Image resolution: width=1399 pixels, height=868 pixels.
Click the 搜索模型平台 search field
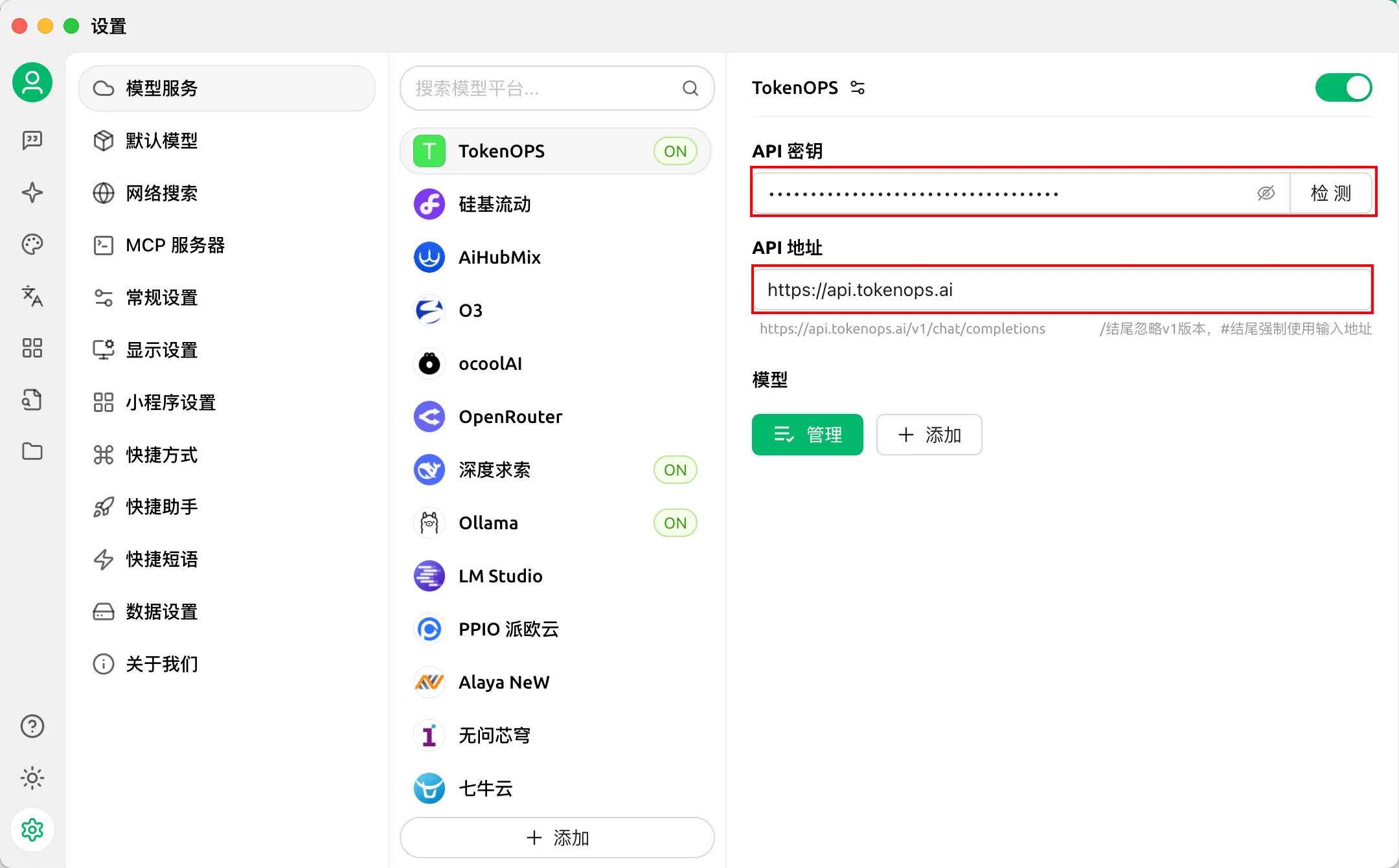coord(544,88)
